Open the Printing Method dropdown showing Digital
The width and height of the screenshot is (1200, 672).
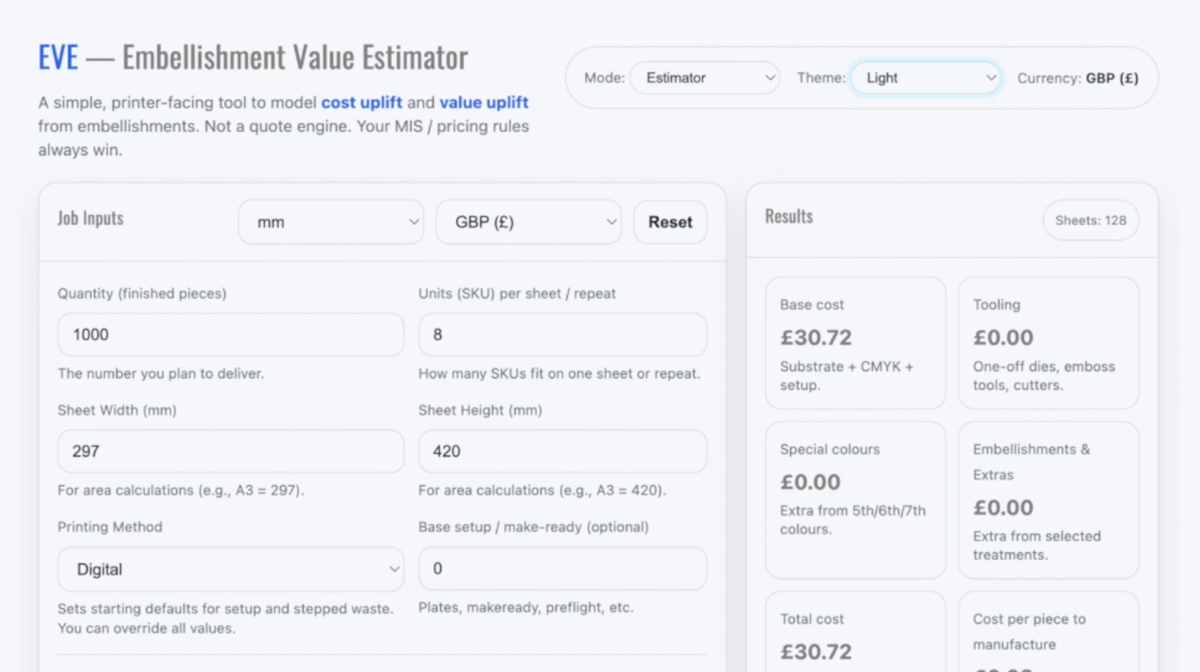[231, 569]
